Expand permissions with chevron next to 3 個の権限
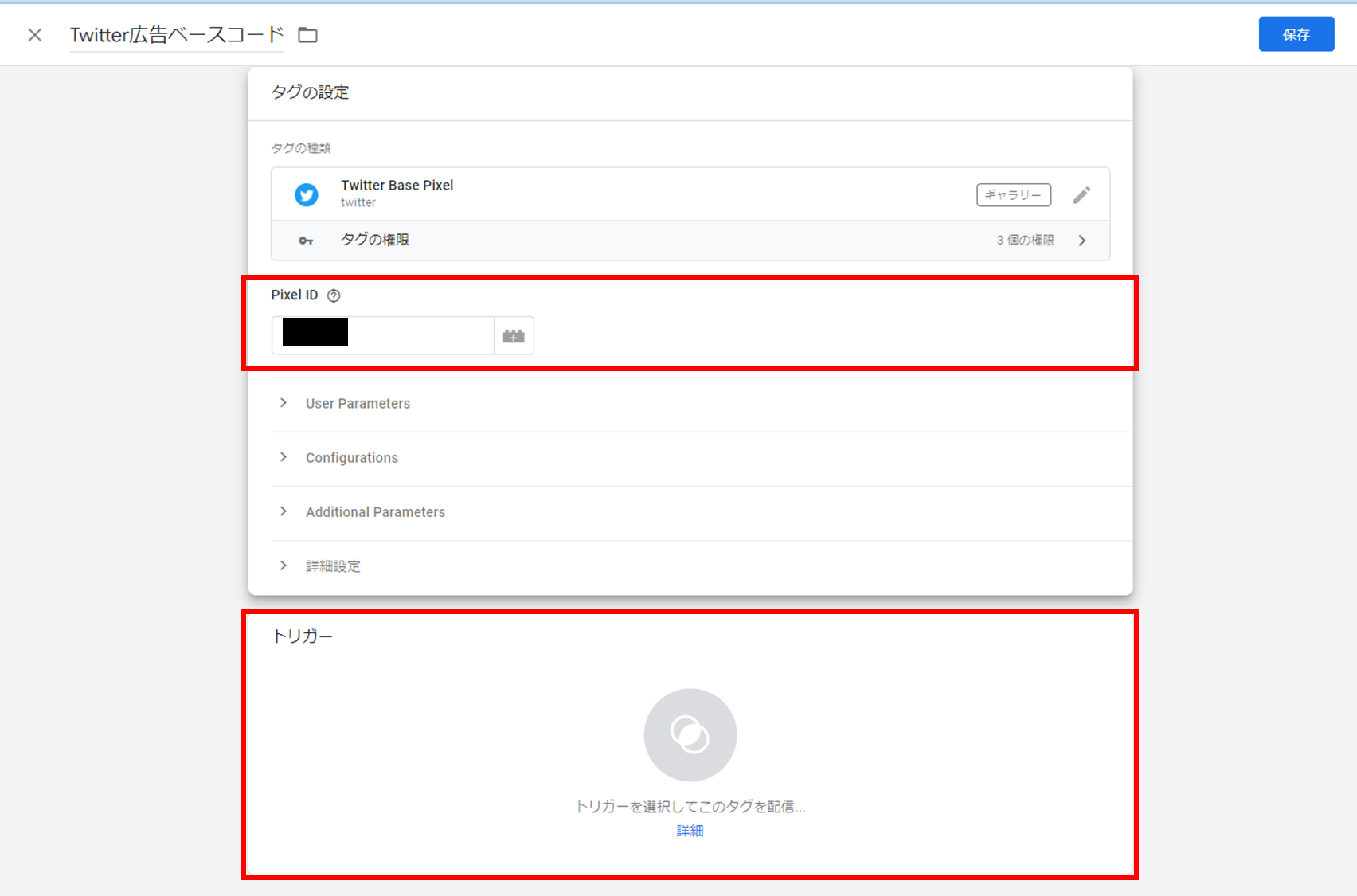Viewport: 1357px width, 896px height. [1082, 241]
